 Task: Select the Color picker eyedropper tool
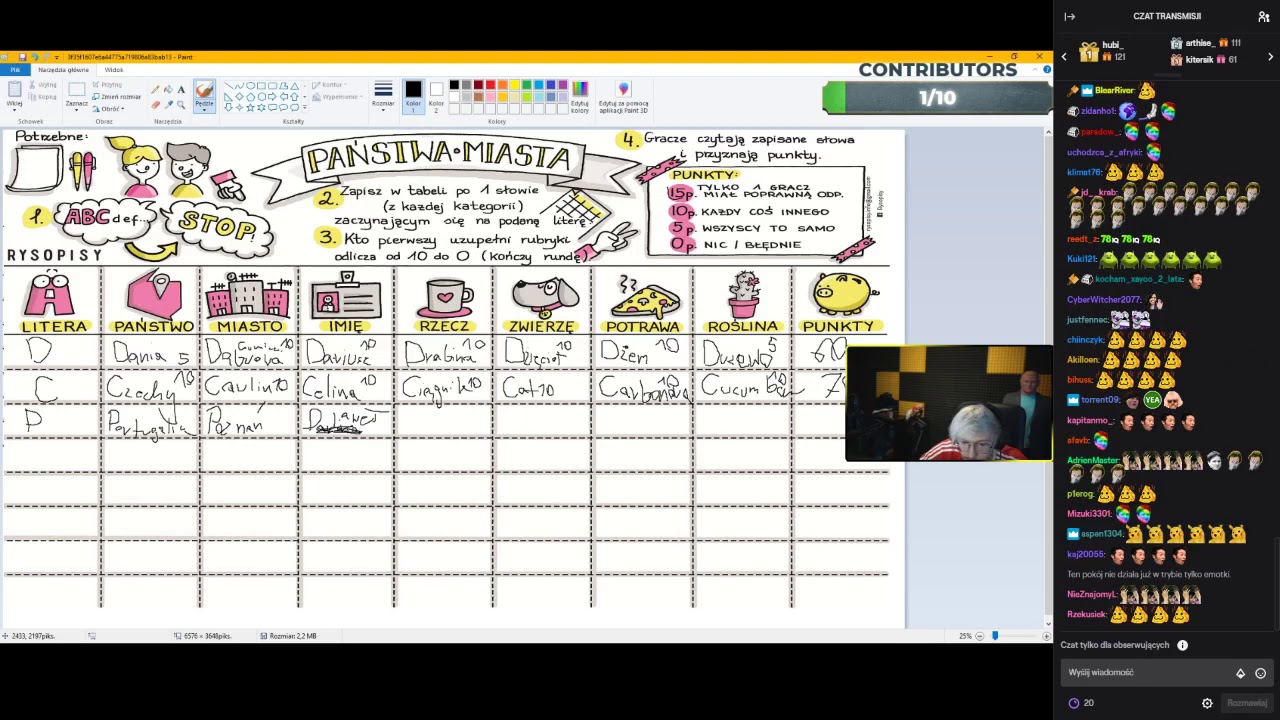click(x=168, y=104)
